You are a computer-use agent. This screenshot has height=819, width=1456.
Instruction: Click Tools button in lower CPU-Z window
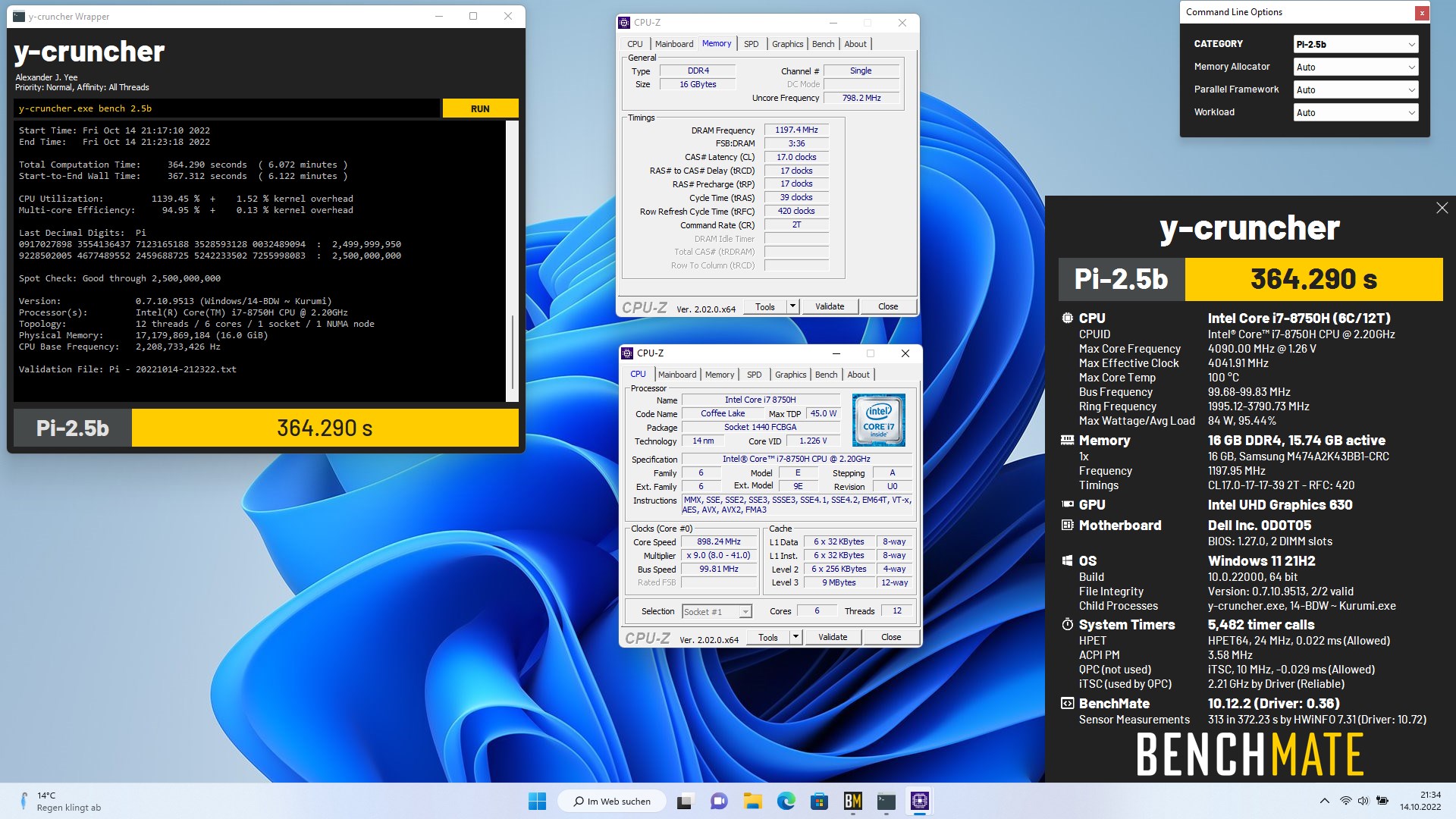coord(768,637)
